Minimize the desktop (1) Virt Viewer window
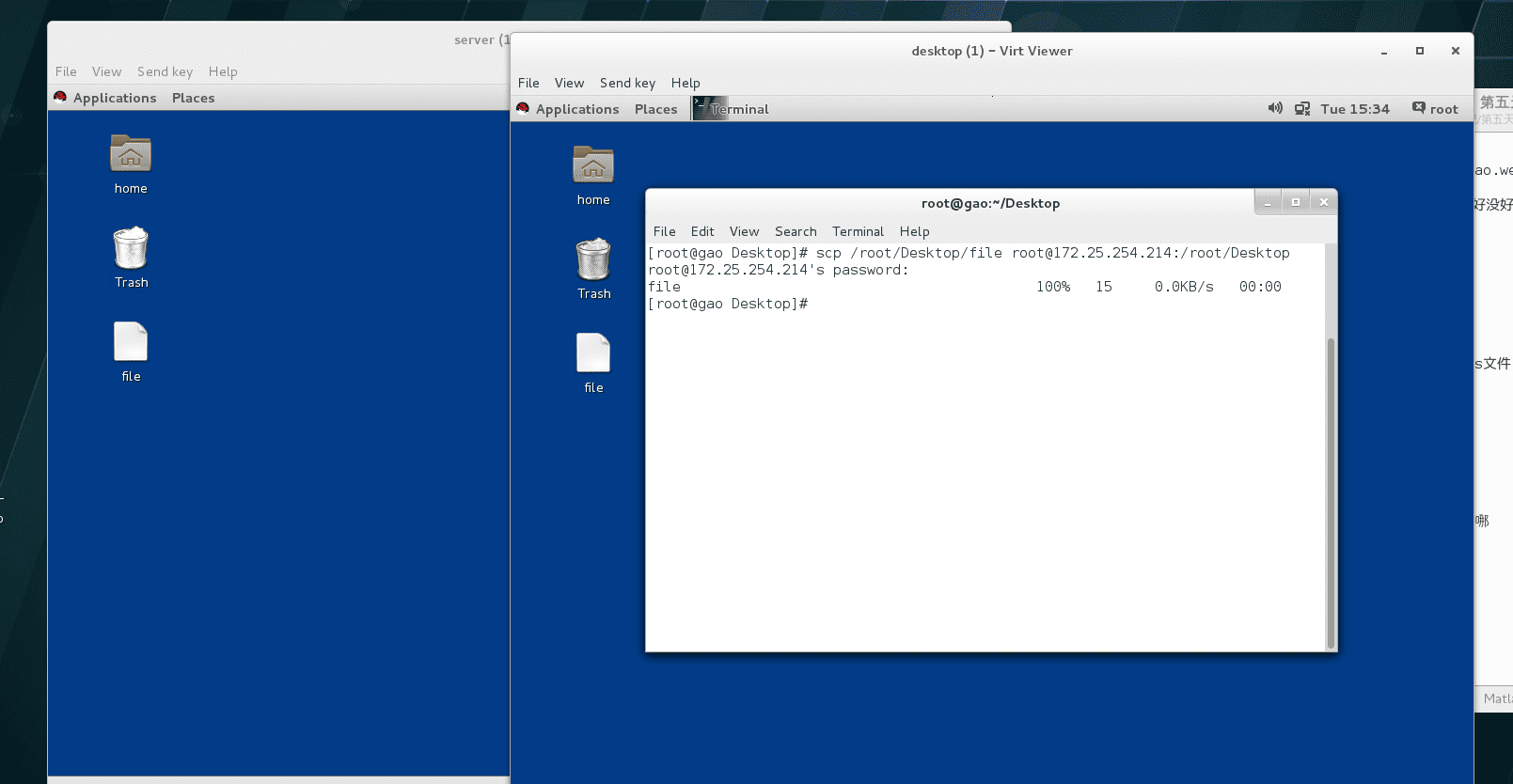 click(1384, 52)
